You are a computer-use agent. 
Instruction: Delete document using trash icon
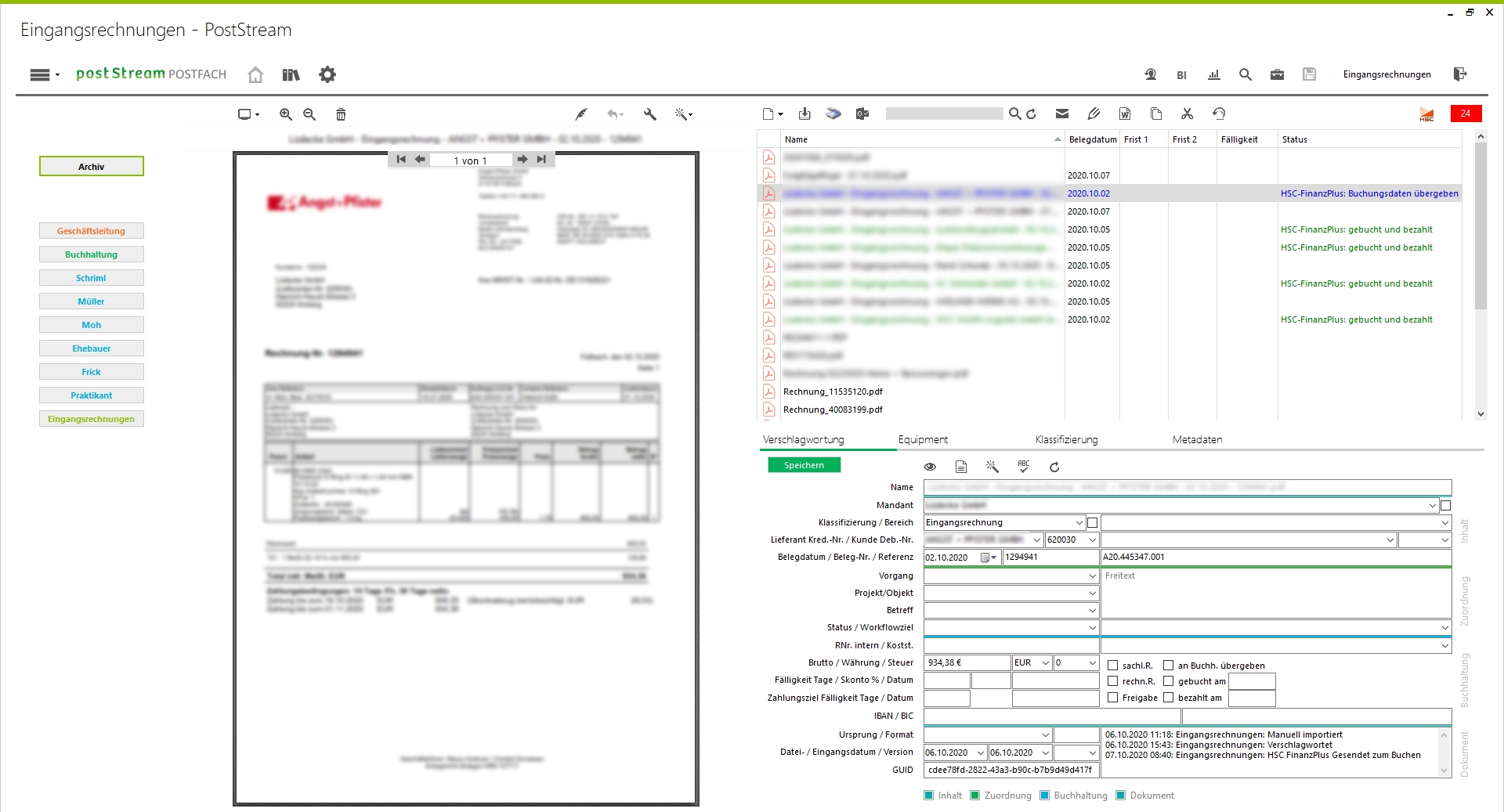click(x=341, y=114)
